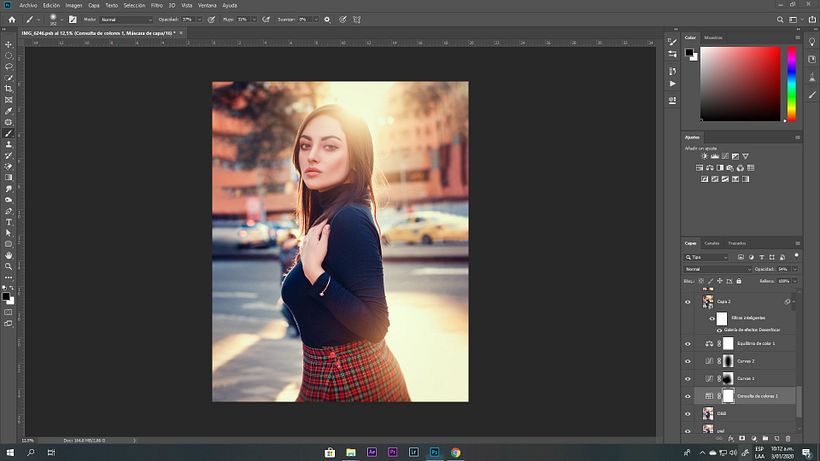
Task: Hide the Equilibrio de color 1 layer
Action: pos(688,344)
